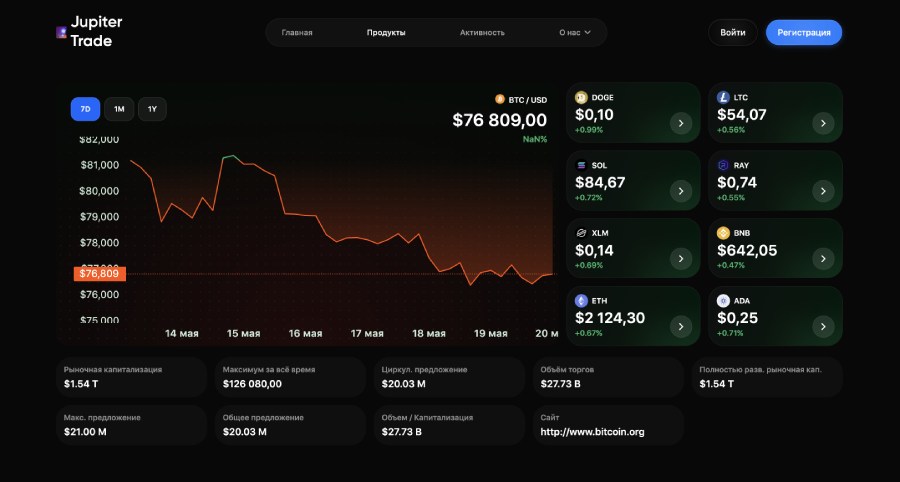Click the Raydium RAY coin icon
The width and height of the screenshot is (900, 482).
[x=723, y=165]
